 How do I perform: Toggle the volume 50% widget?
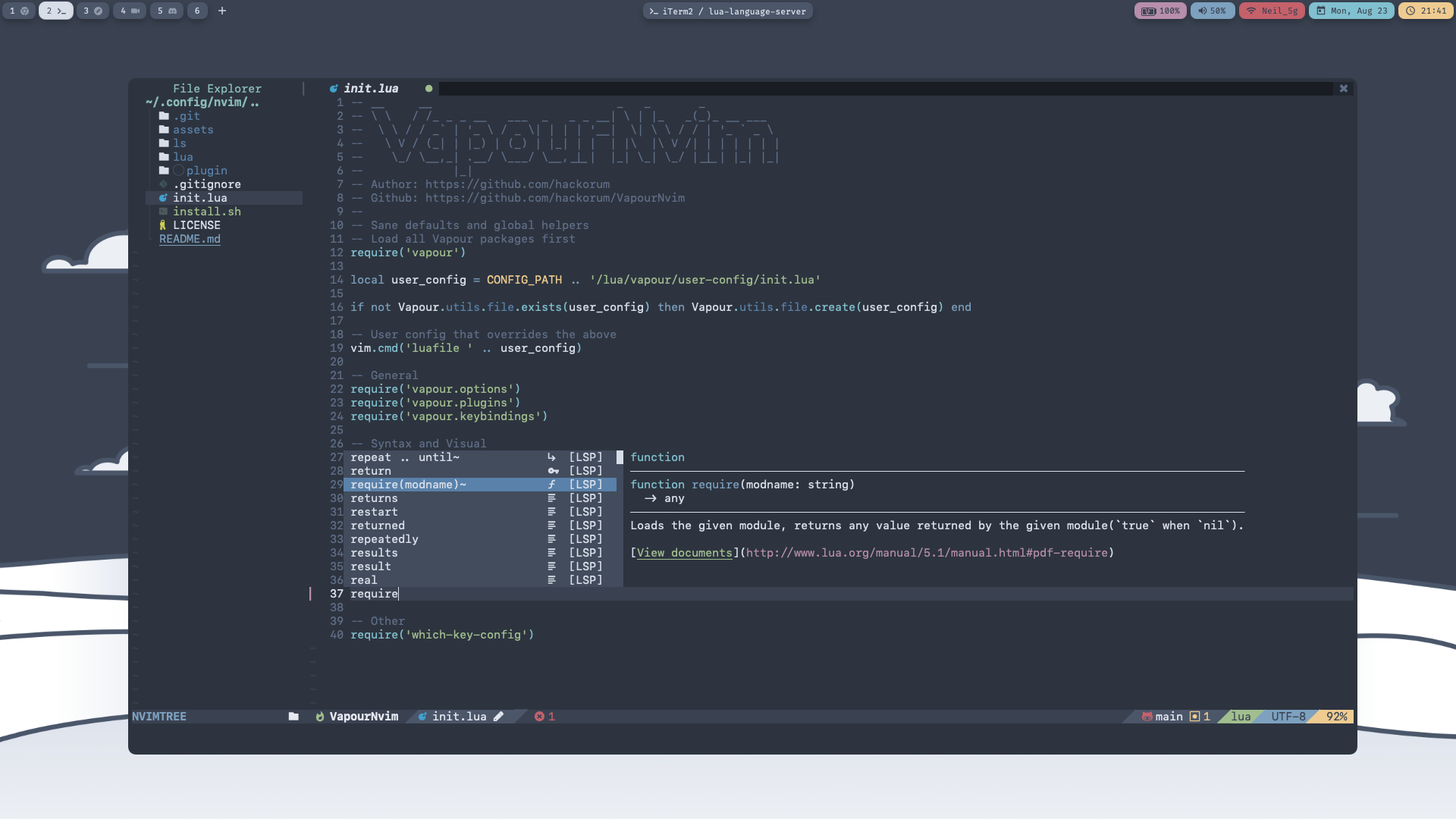[x=1212, y=11]
